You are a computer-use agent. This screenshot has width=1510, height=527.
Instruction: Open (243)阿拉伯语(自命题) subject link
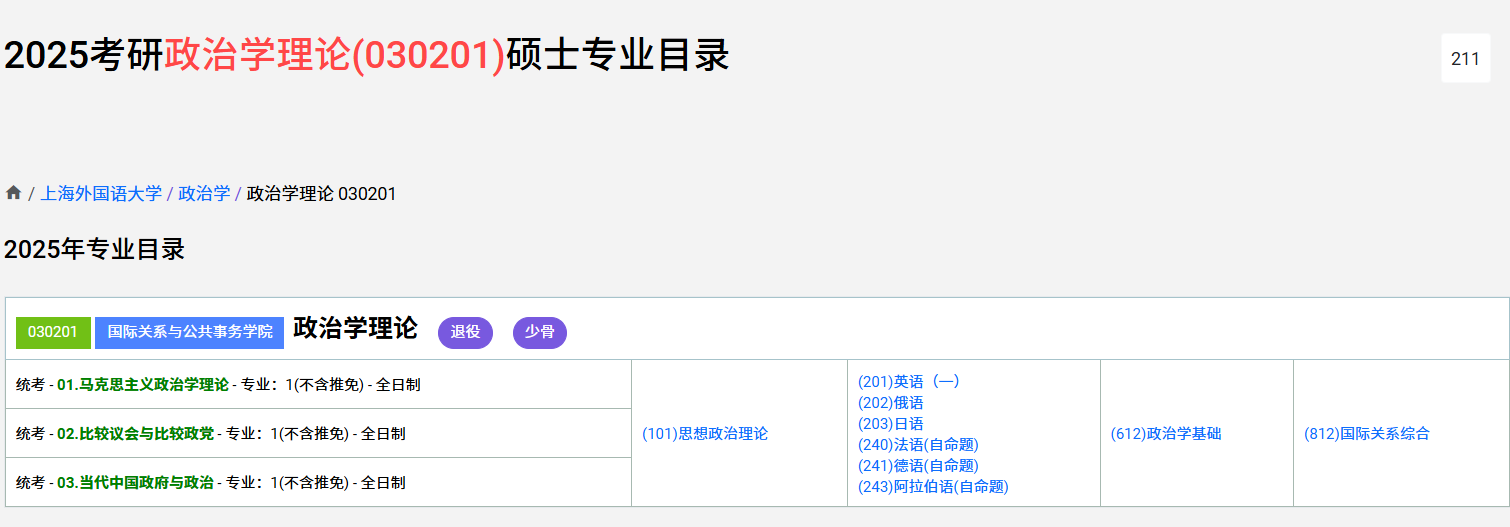933,487
